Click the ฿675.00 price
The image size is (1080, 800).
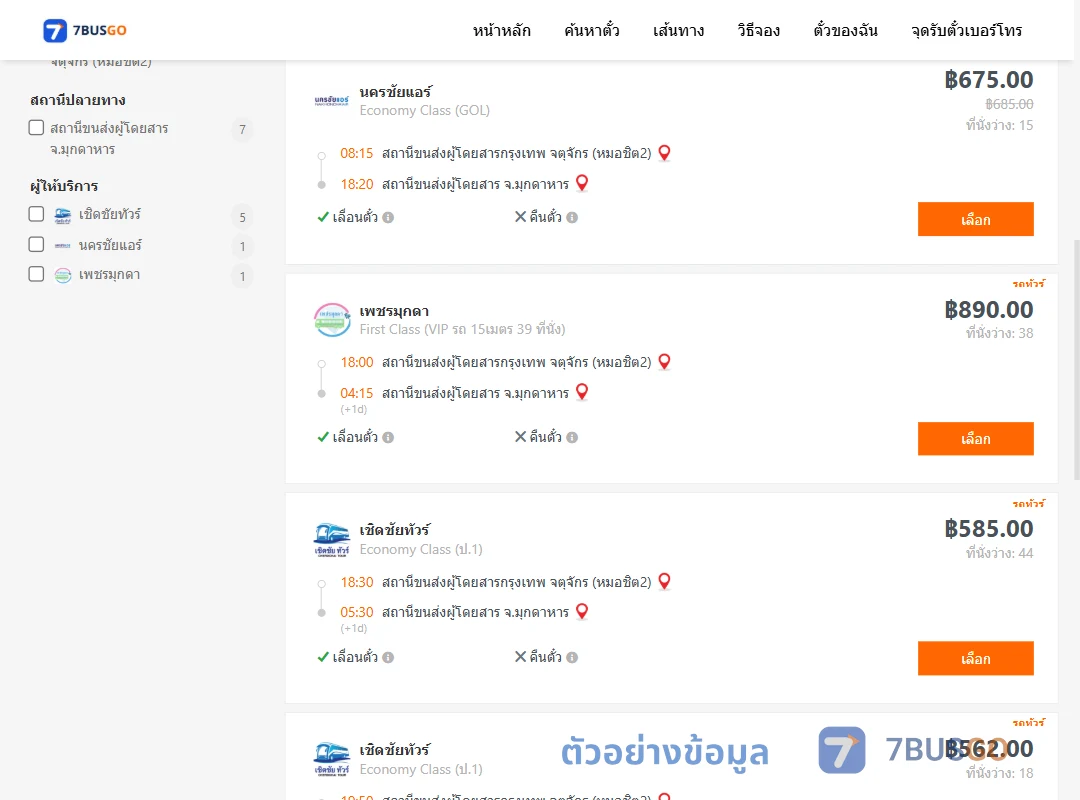tap(988, 80)
